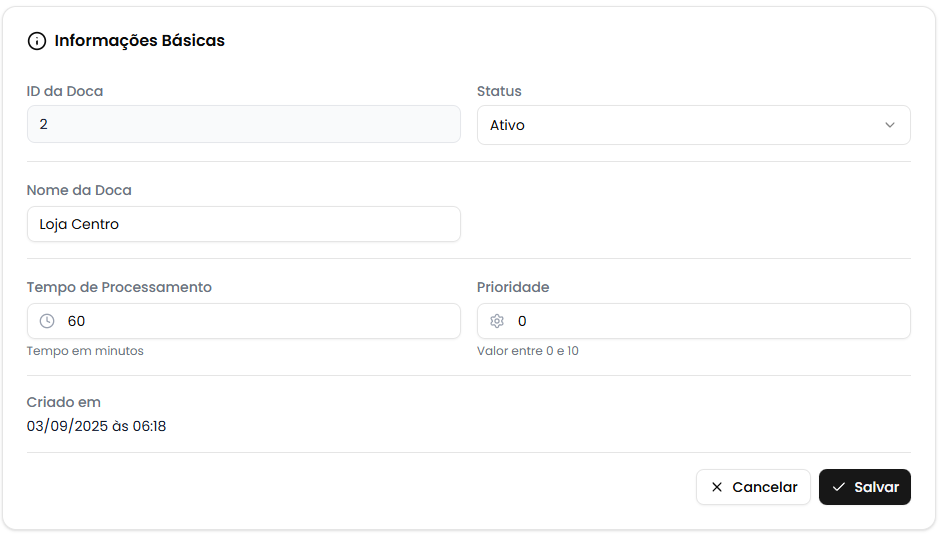
Task: Click the Prioridade label
Action: [x=513, y=287]
